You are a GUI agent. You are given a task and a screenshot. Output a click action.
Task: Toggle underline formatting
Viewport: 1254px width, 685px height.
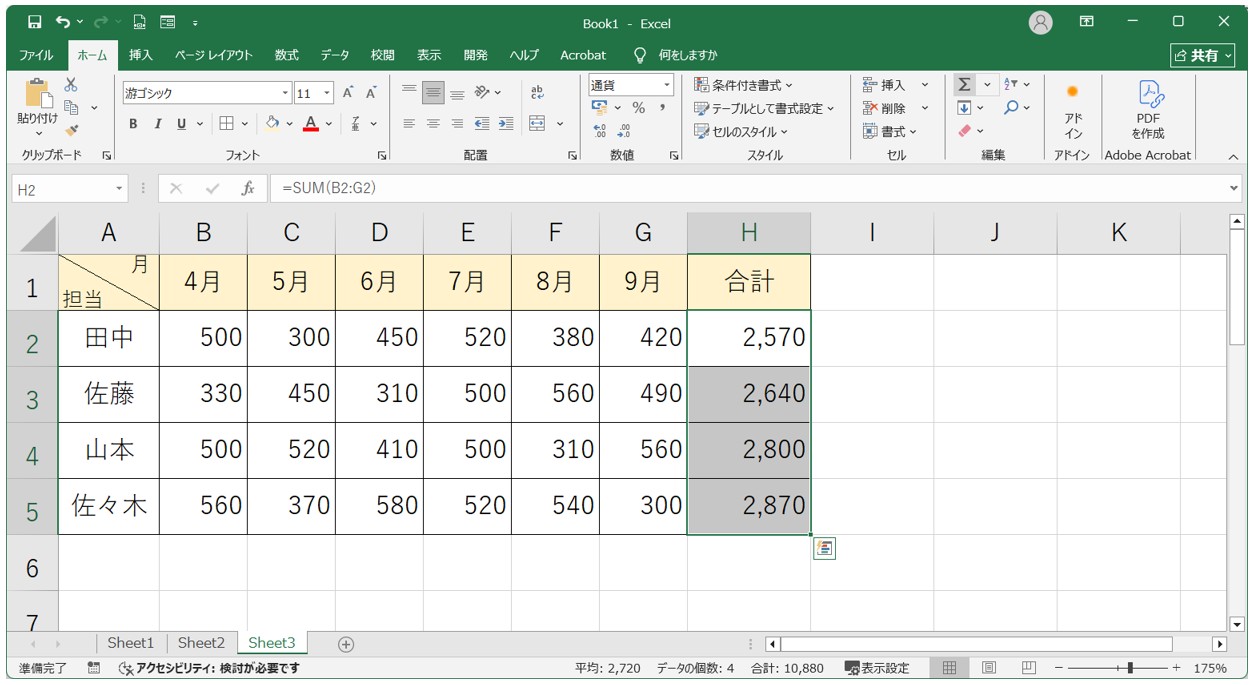181,124
